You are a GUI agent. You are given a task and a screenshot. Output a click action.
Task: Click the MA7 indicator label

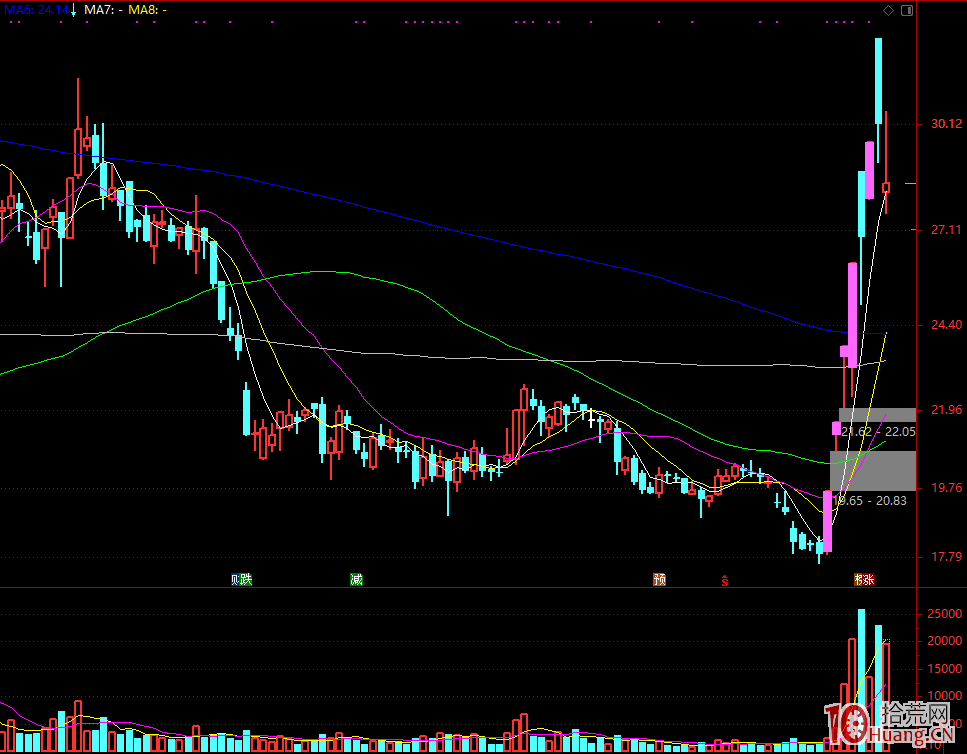point(103,10)
